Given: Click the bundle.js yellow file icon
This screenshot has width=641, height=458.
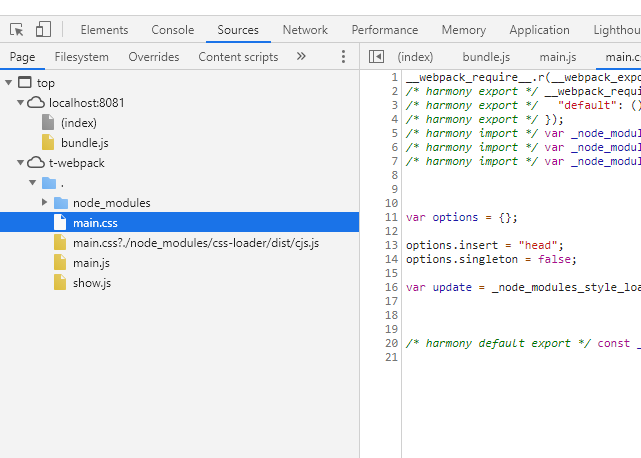Looking at the screenshot, I should pyautogui.click(x=48, y=142).
